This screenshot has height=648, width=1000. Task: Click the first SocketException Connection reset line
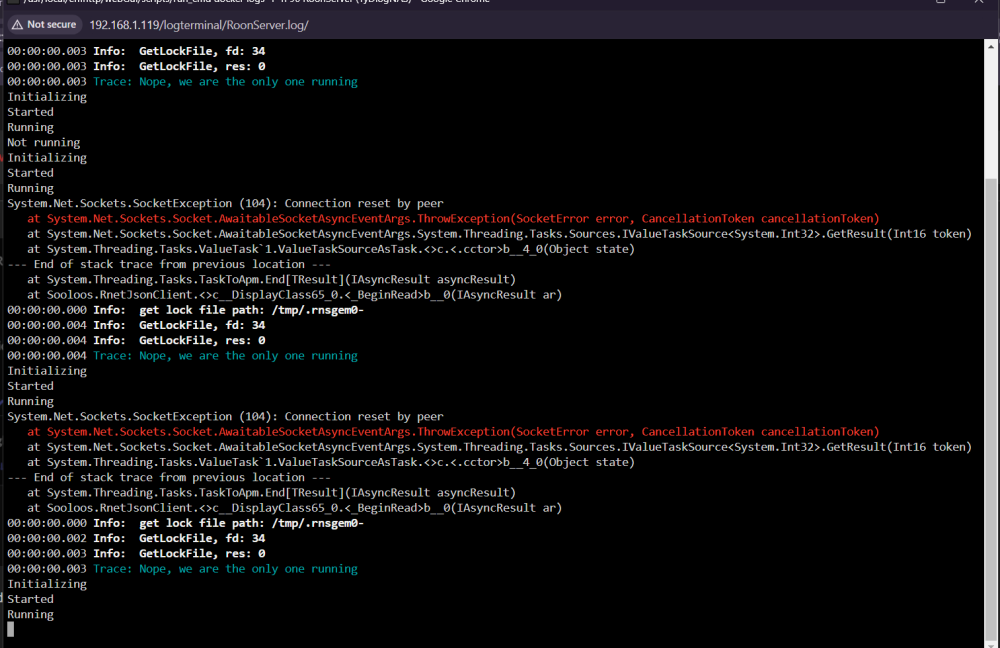click(225, 203)
